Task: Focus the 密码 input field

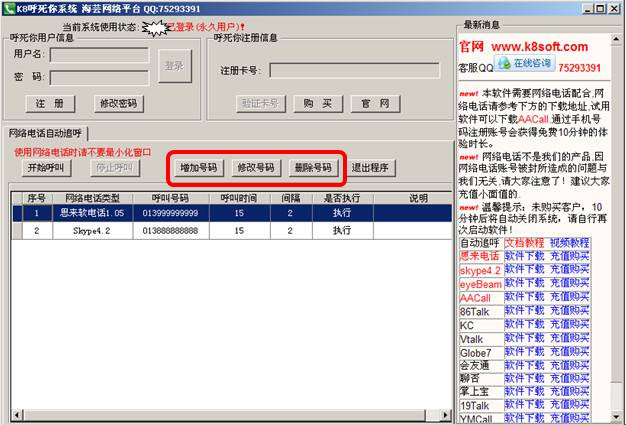Action: (x=99, y=78)
